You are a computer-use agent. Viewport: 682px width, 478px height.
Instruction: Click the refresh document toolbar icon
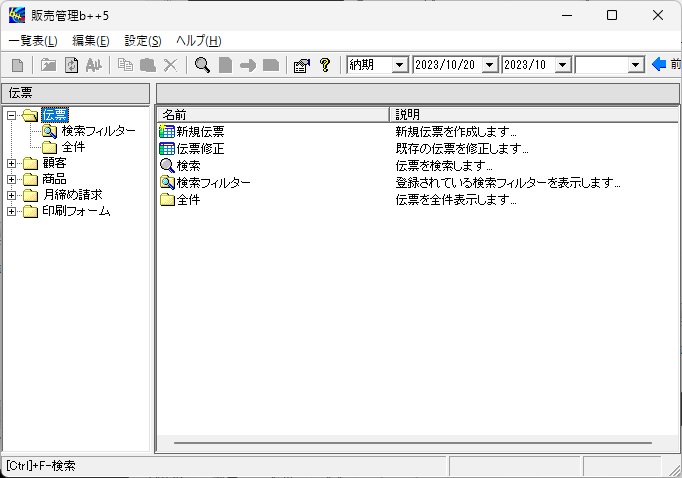click(71, 65)
